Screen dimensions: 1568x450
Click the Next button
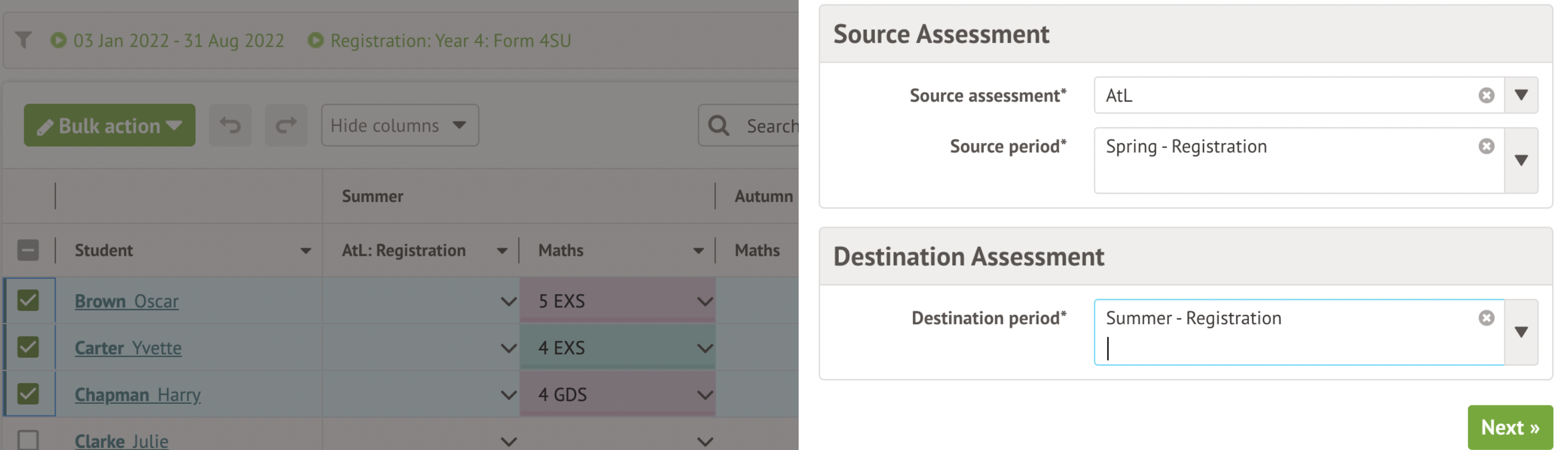tap(1509, 428)
